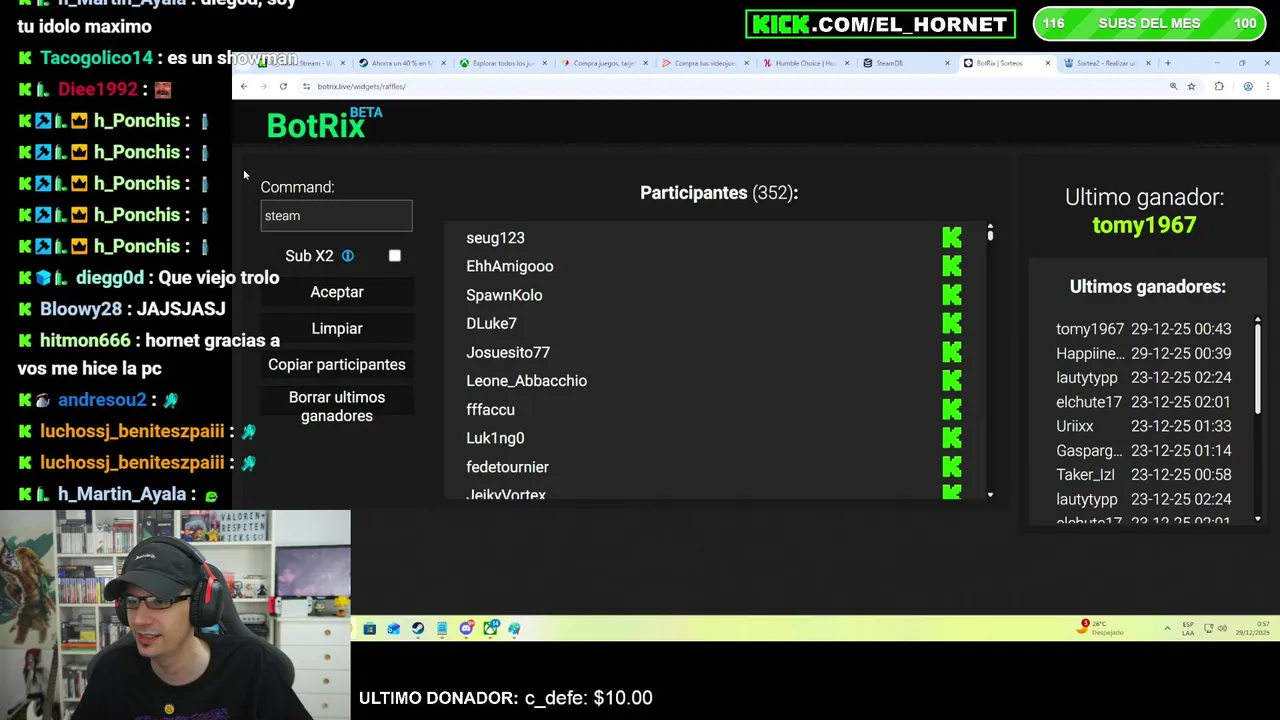Close the SteamDB tab

point(947,63)
